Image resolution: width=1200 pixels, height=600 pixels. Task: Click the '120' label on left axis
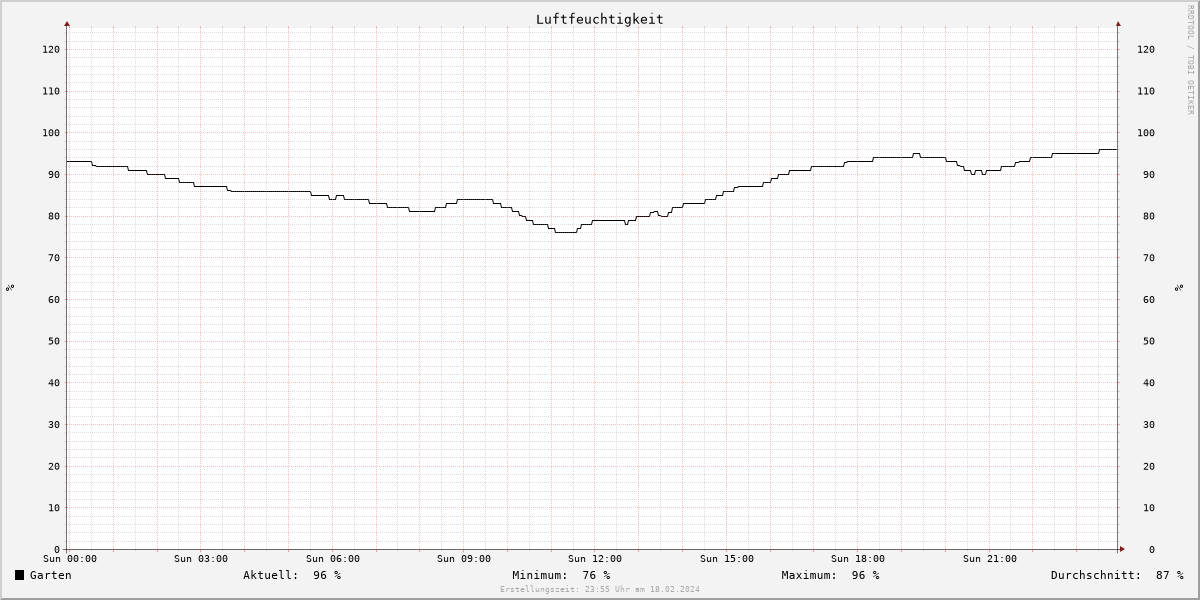click(x=51, y=49)
